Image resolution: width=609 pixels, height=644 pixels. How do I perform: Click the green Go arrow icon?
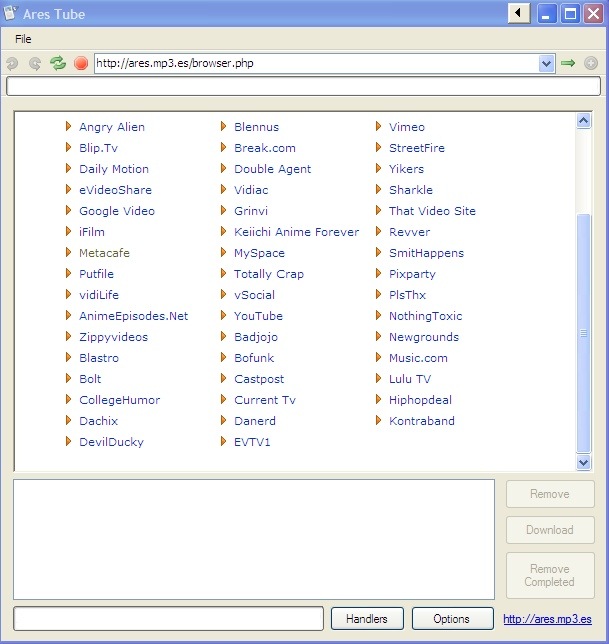click(568, 63)
